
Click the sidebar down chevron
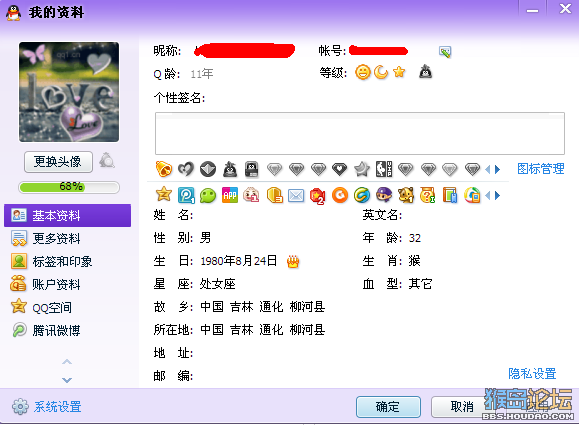[x=67, y=380]
